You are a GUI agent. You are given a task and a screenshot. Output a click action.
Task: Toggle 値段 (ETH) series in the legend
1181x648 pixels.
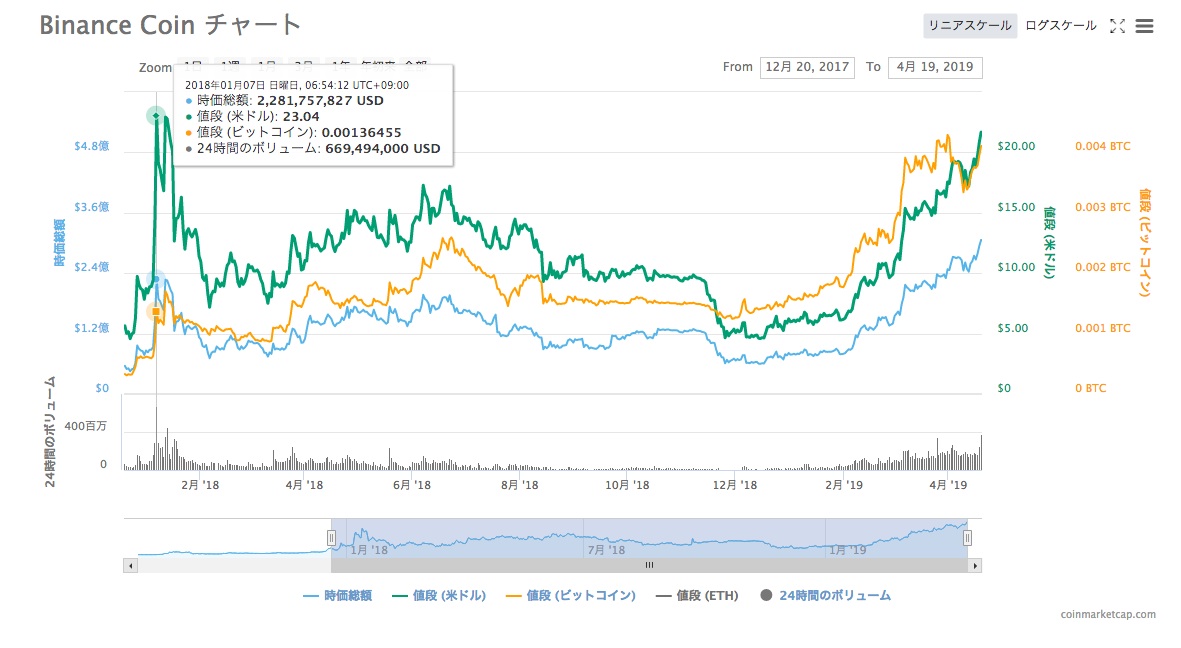tap(697, 596)
